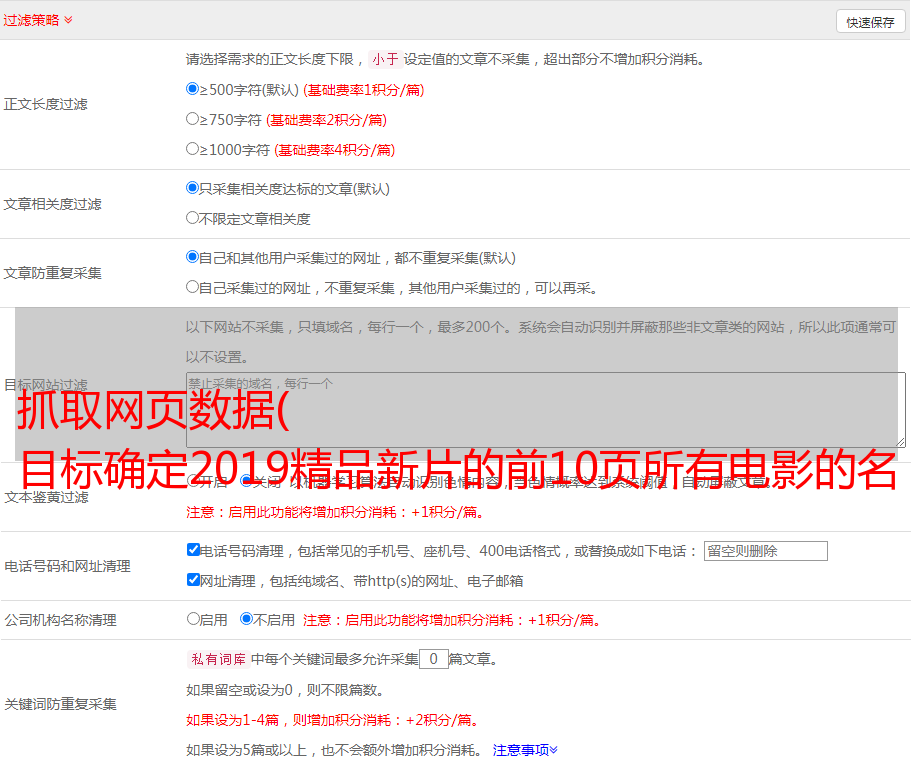Select 自己采集过的网址,不重复采集 option
The image size is (912, 768).
(193, 287)
